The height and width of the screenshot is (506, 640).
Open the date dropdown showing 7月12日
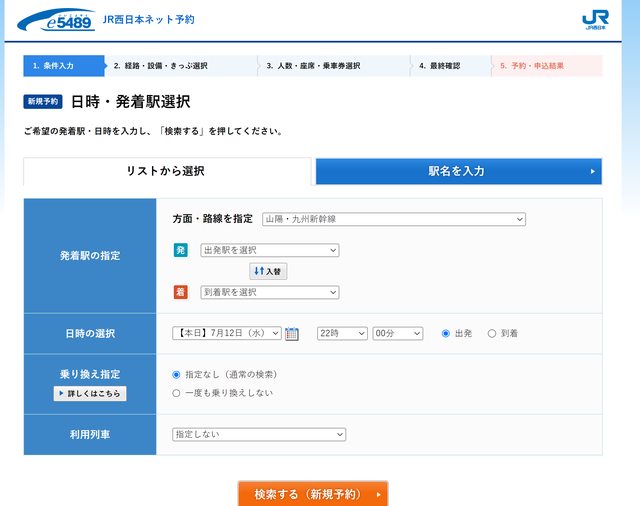coord(226,333)
